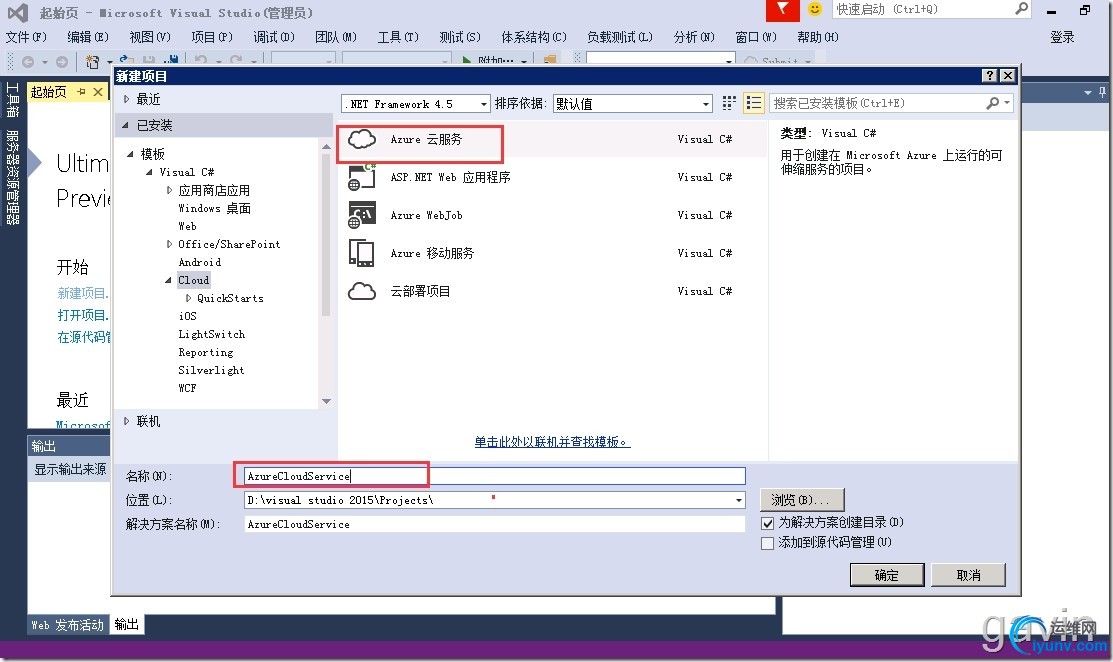Screen dimensions: 1113x662
Task: Click the 搜索已安装模板 search field
Action: (x=877, y=104)
